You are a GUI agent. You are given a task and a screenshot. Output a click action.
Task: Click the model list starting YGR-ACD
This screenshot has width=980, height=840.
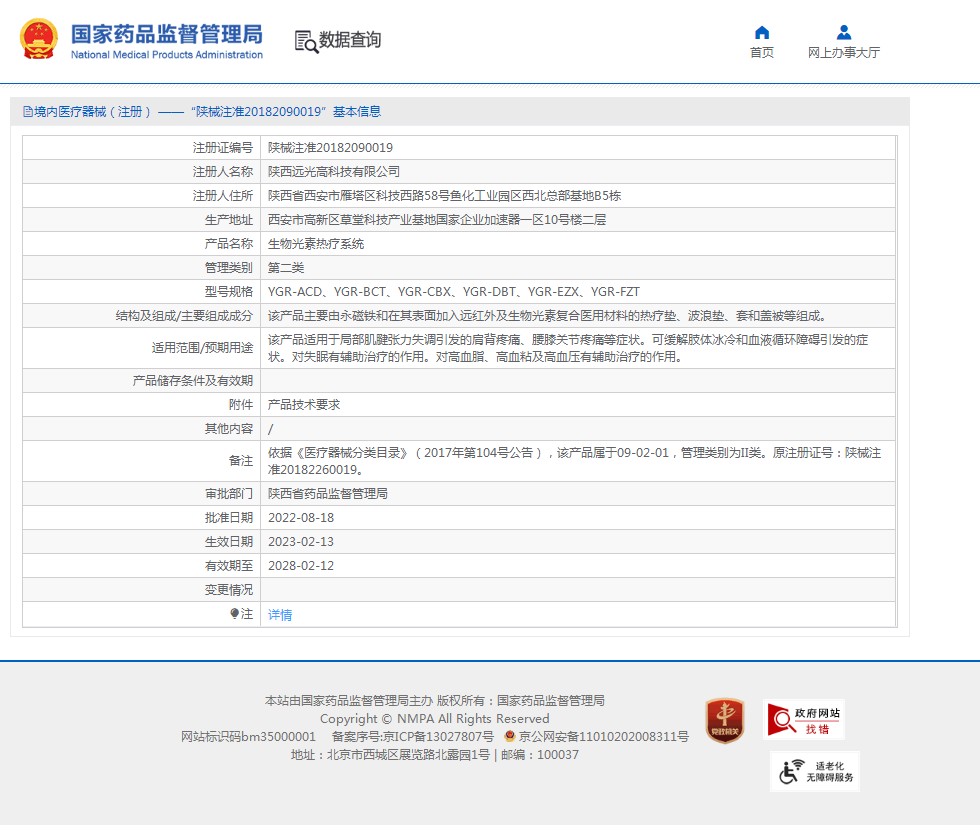(x=454, y=292)
